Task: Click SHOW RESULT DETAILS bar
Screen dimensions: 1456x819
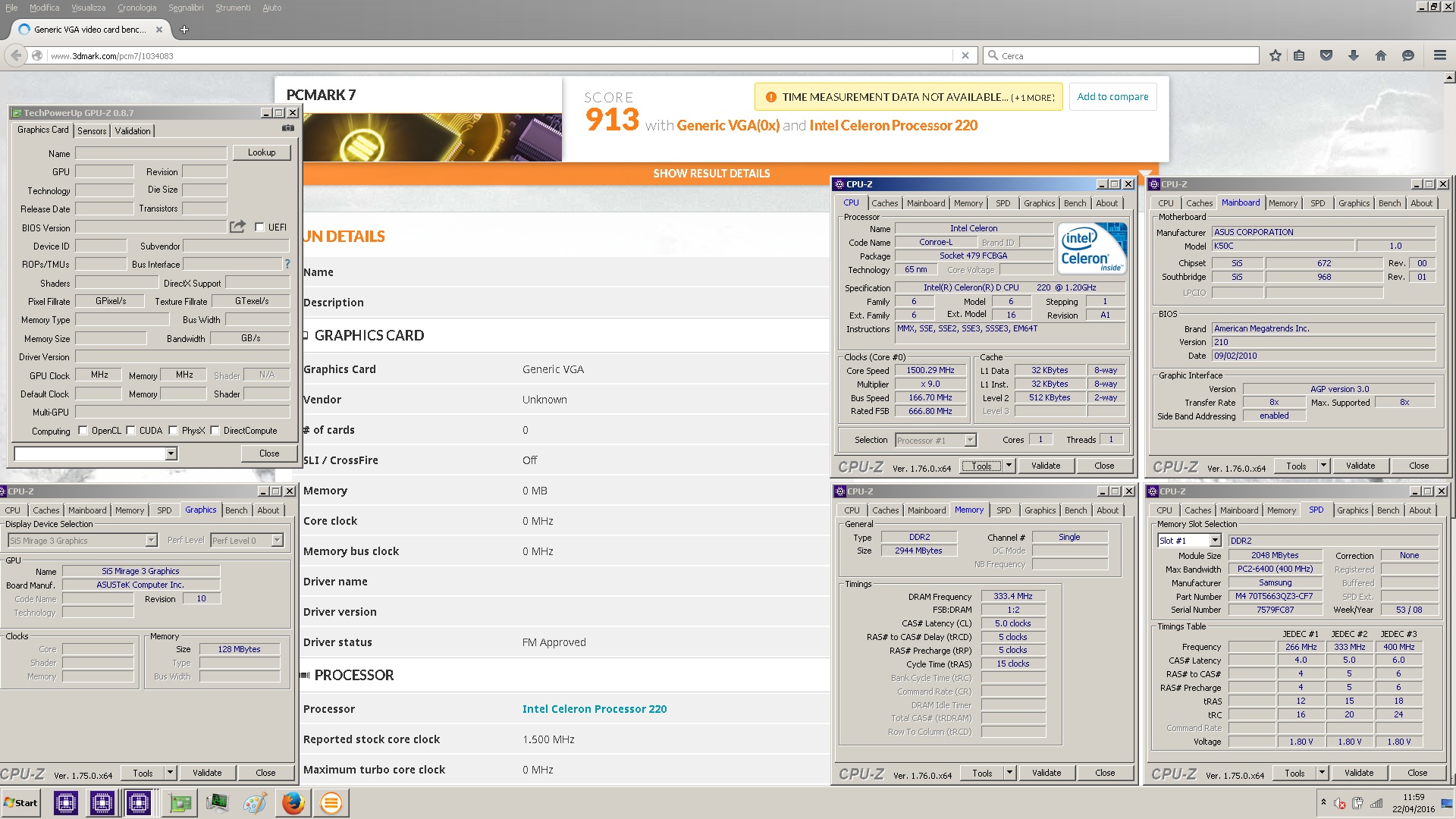Action: 711,174
